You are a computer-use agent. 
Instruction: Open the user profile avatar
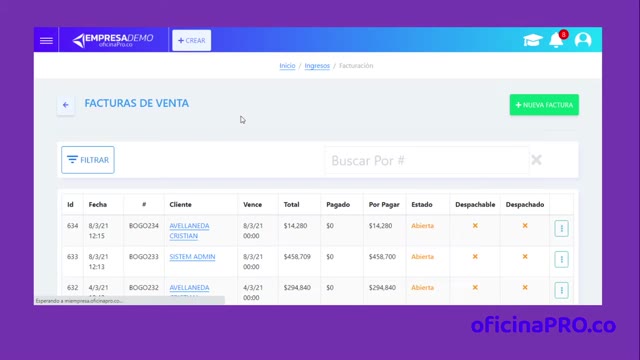(x=583, y=40)
